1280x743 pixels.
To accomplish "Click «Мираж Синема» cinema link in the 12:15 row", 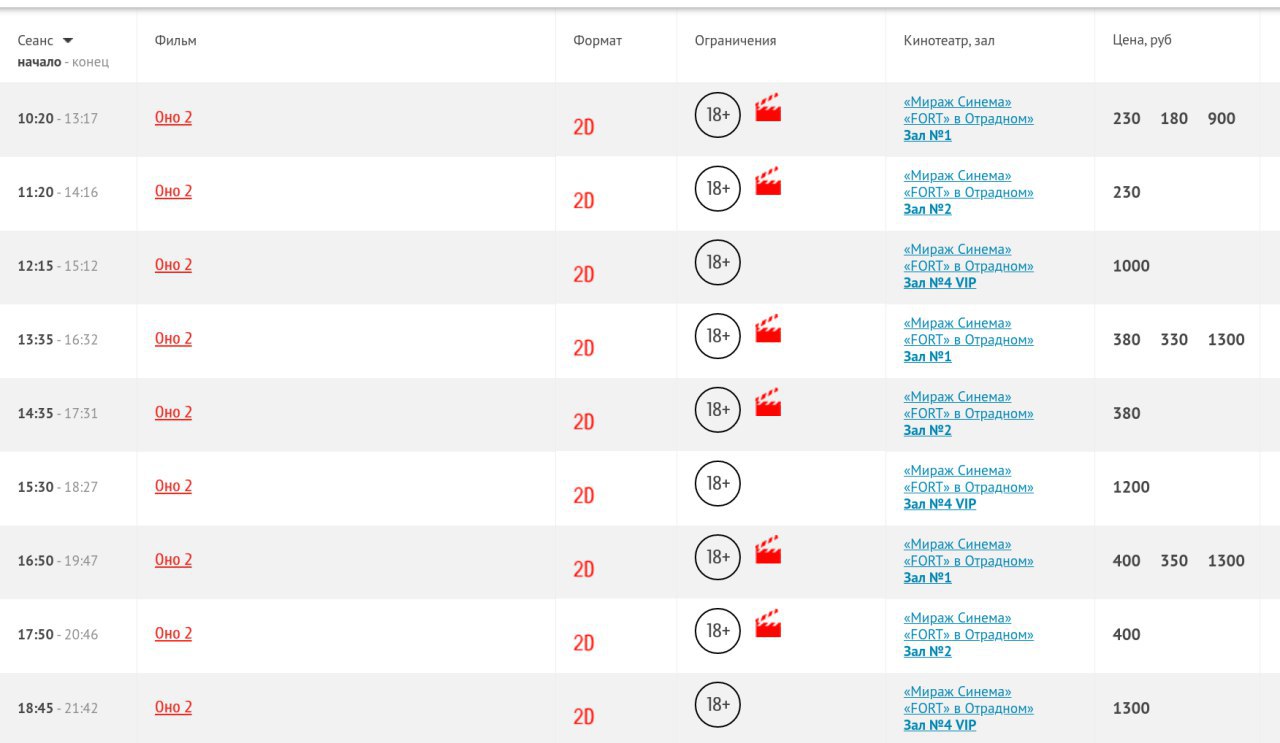I will [x=958, y=249].
